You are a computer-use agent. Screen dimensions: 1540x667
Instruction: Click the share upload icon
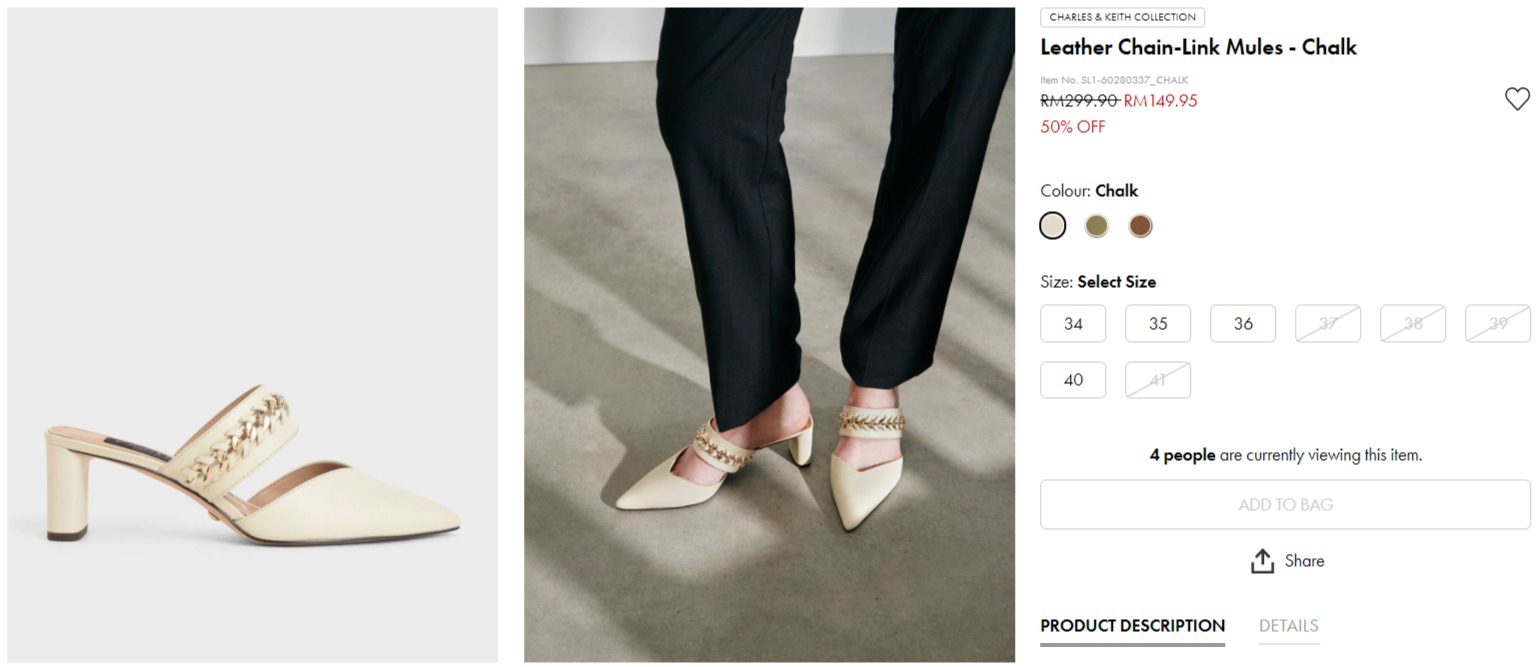[1262, 561]
